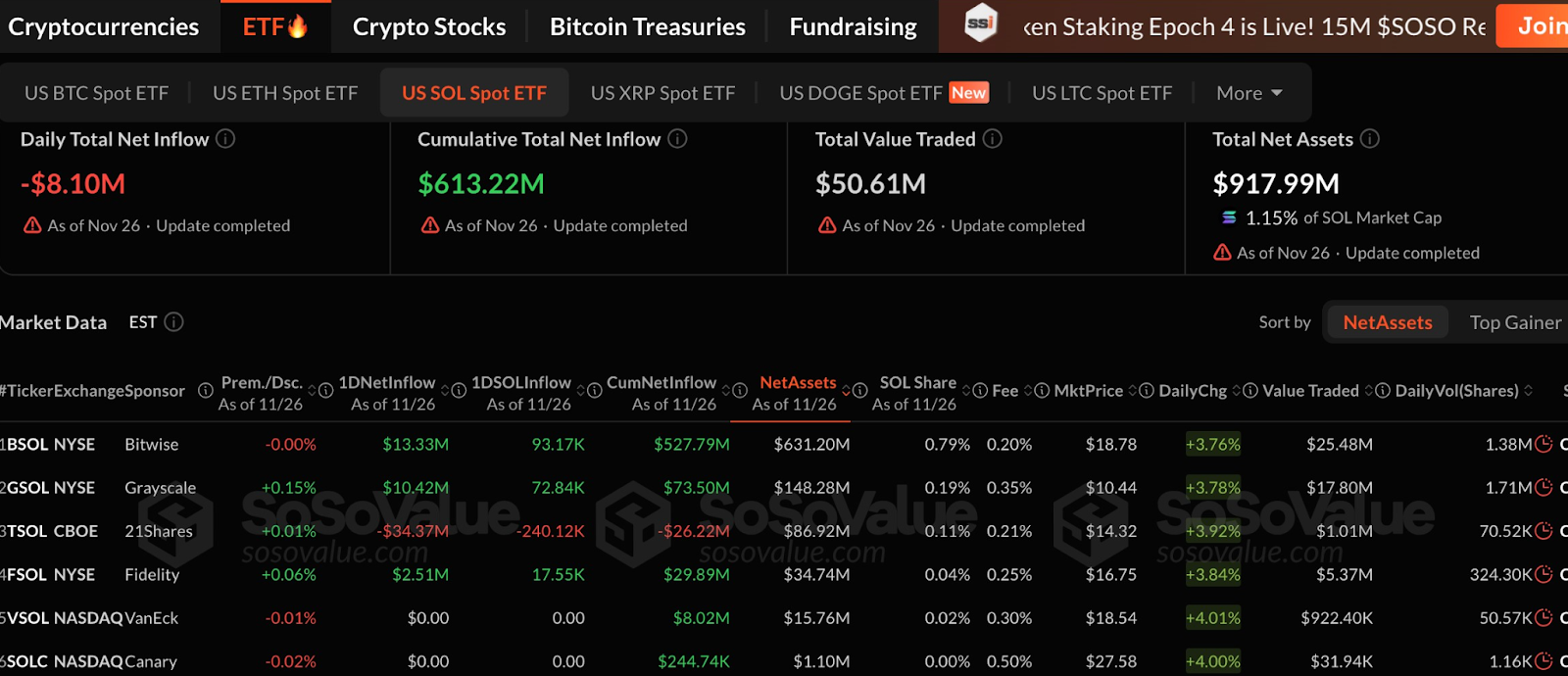Open the GSOL NYSE Grayscale row
This screenshot has width=1568, height=676.
click(784, 487)
